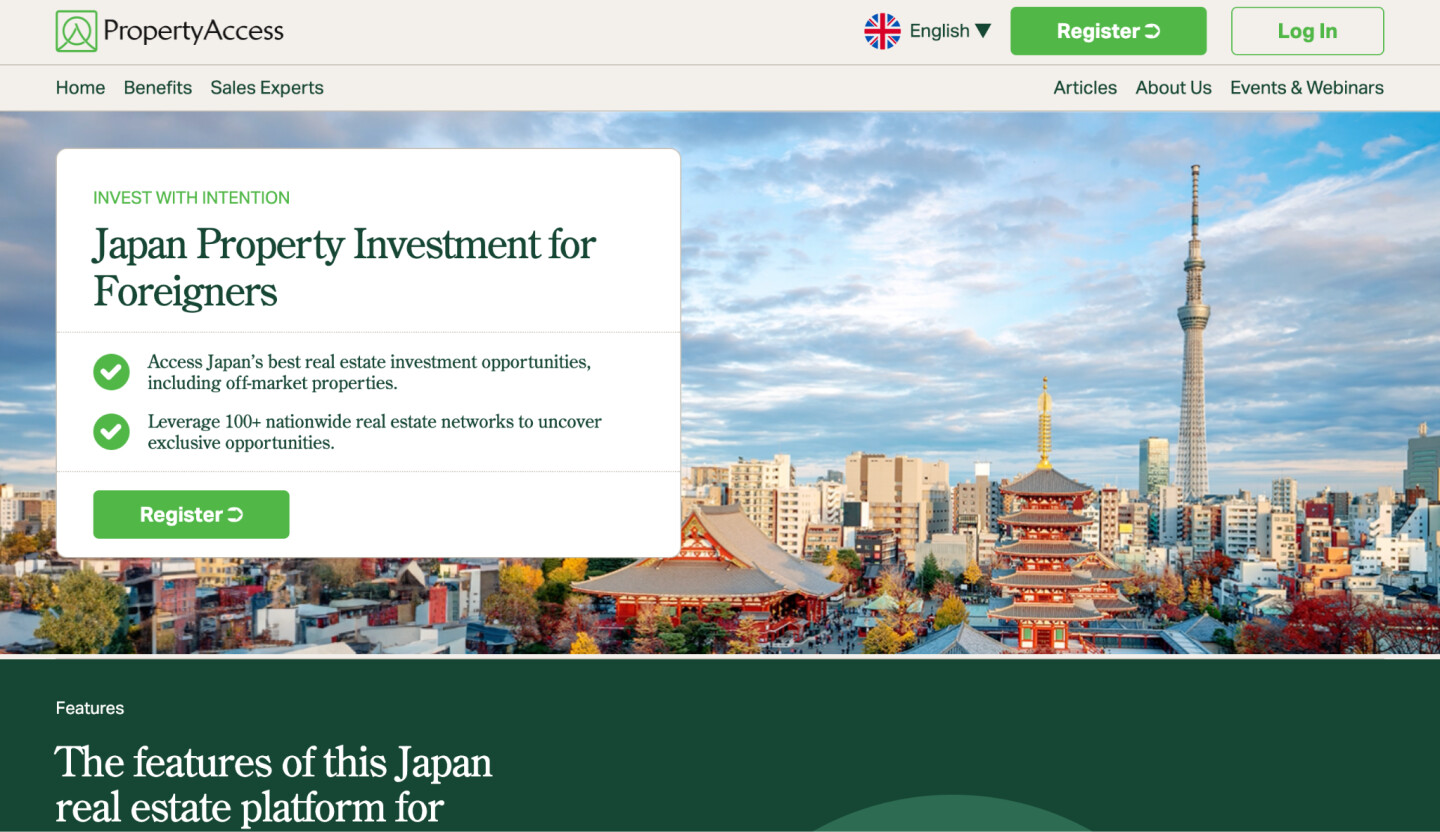This screenshot has width=1440, height=832.
Task: Open the About Us menu item
Action: pos(1173,88)
